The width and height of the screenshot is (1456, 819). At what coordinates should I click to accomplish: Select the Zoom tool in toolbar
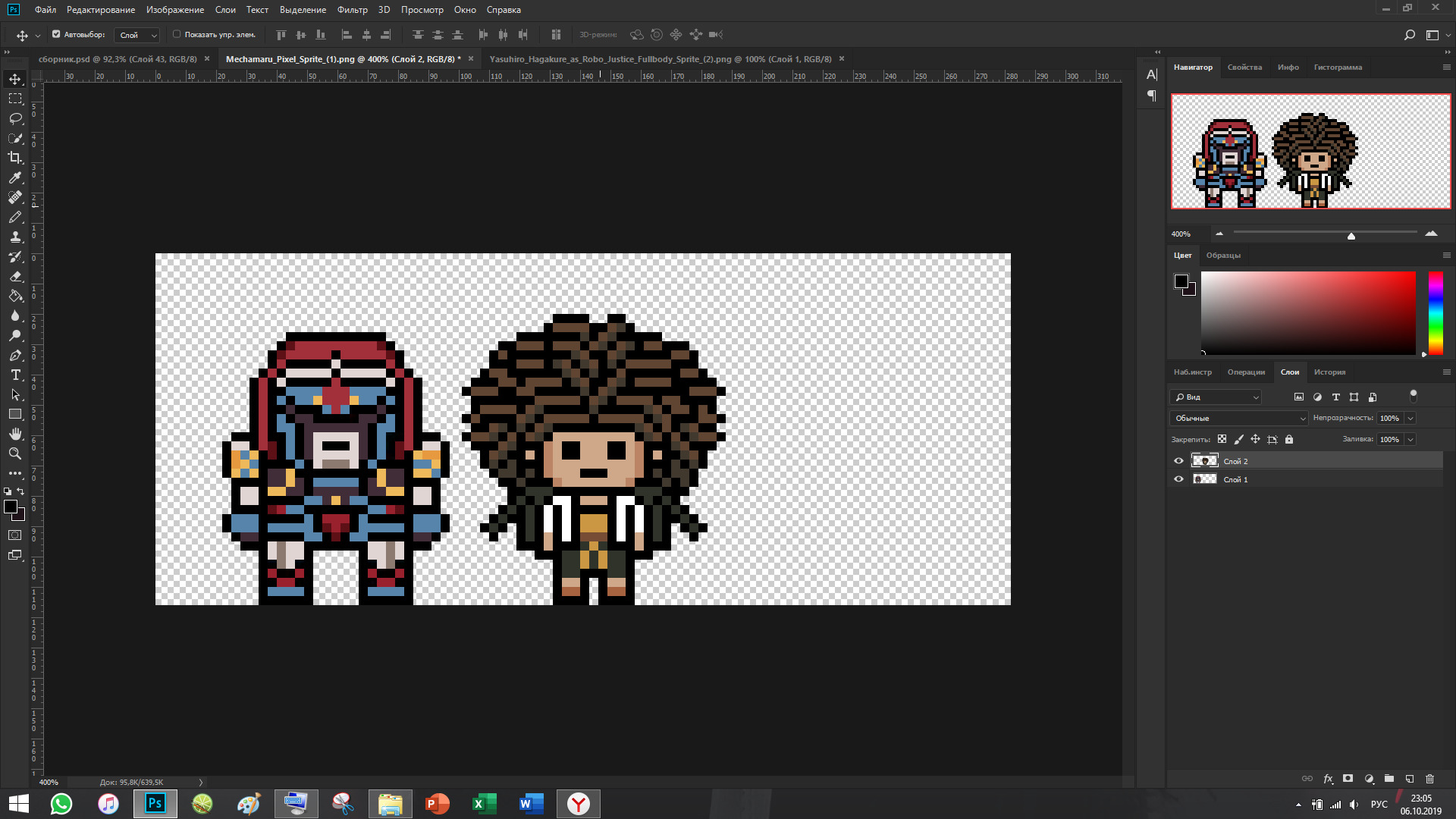15,453
